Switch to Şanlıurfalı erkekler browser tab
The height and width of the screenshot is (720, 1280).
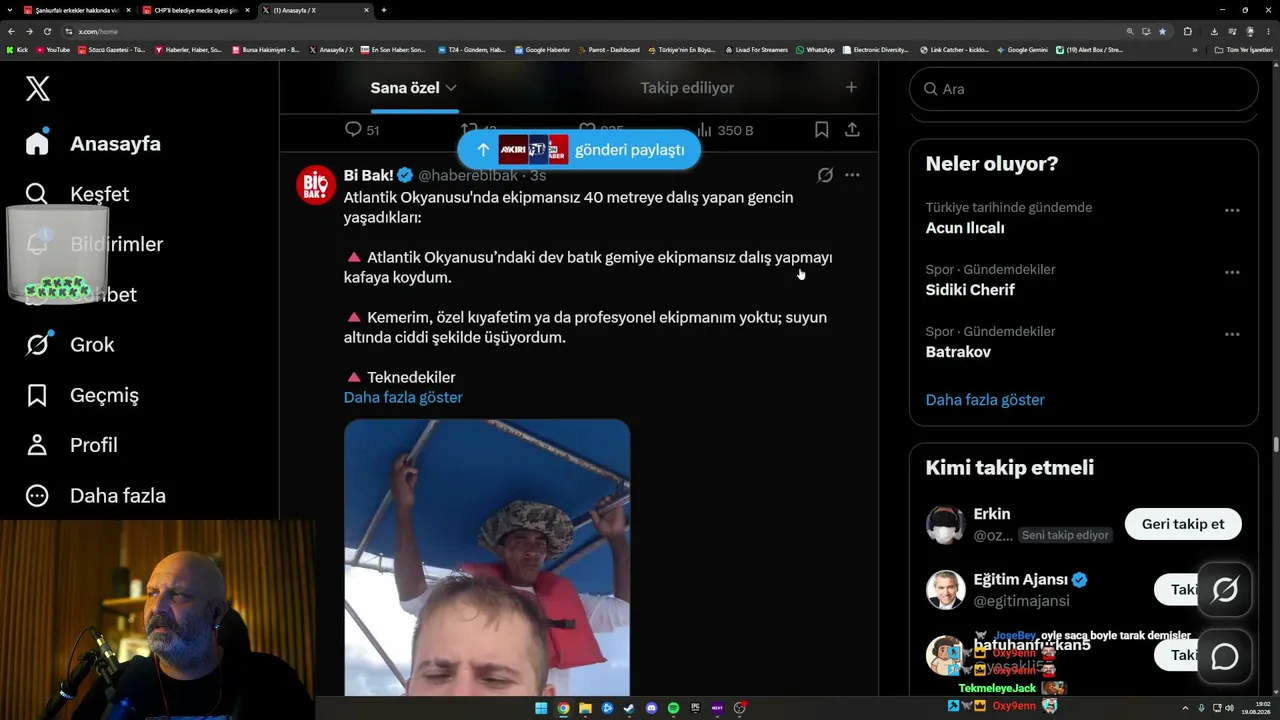tap(77, 10)
